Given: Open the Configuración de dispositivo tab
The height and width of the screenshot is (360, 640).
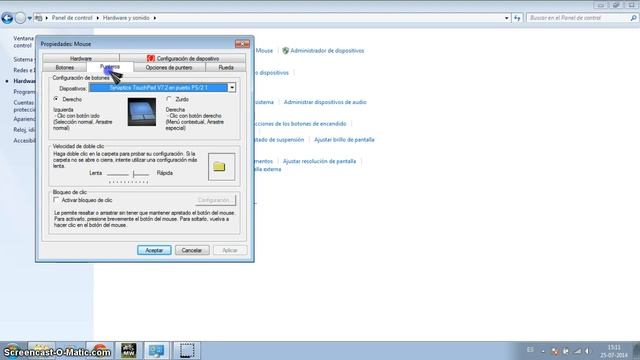Looking at the screenshot, I should click(x=183, y=58).
